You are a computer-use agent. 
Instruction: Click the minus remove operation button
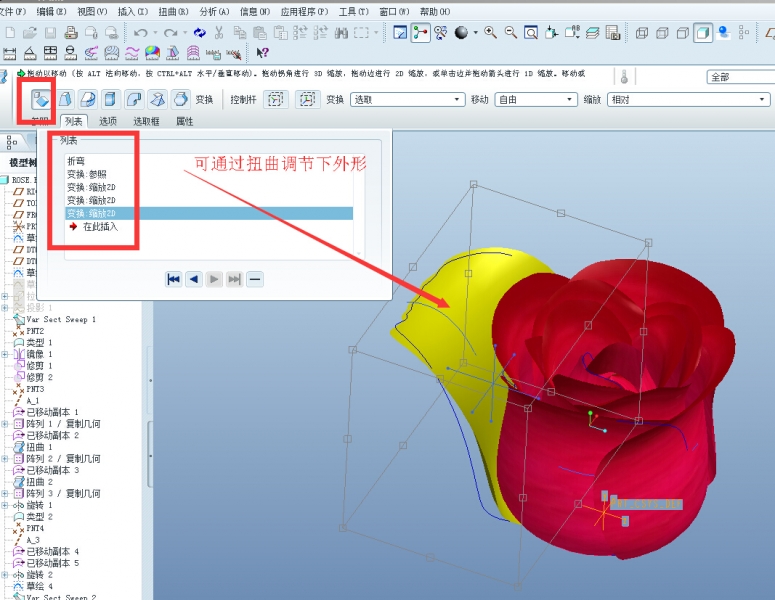pyautogui.click(x=255, y=279)
